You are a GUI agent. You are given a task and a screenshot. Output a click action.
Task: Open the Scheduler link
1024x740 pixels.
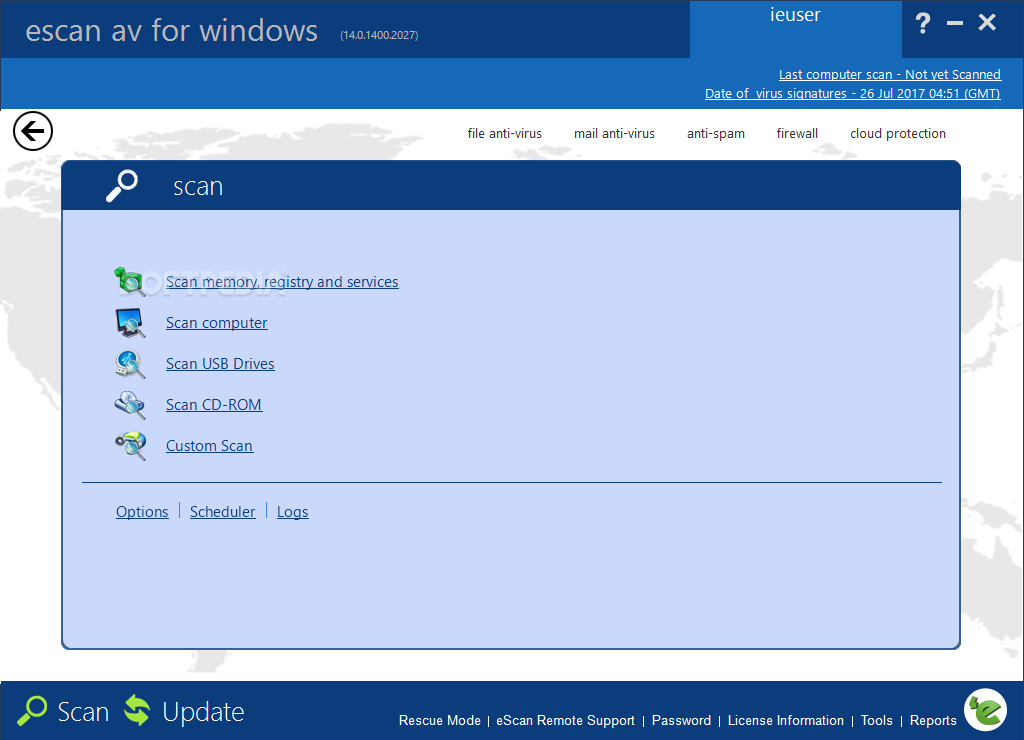tap(223, 512)
